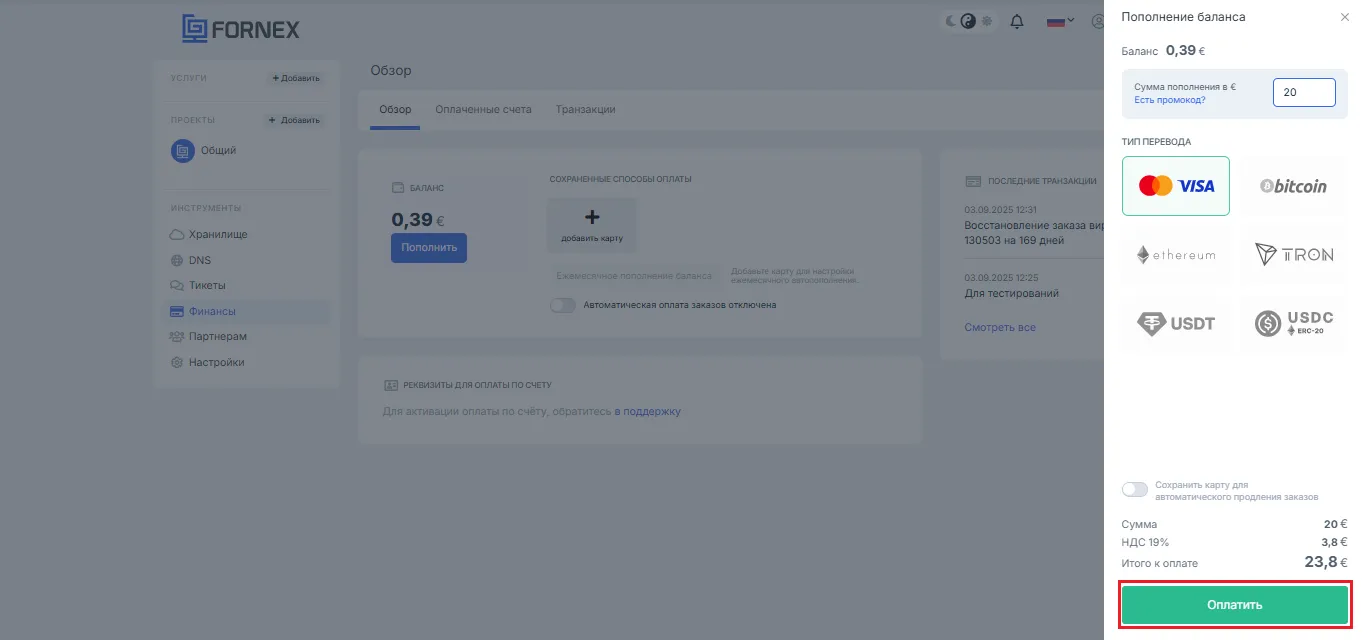This screenshot has width=1366, height=640.
Task: Open the Russian flag language dropdown
Action: 1060,21
